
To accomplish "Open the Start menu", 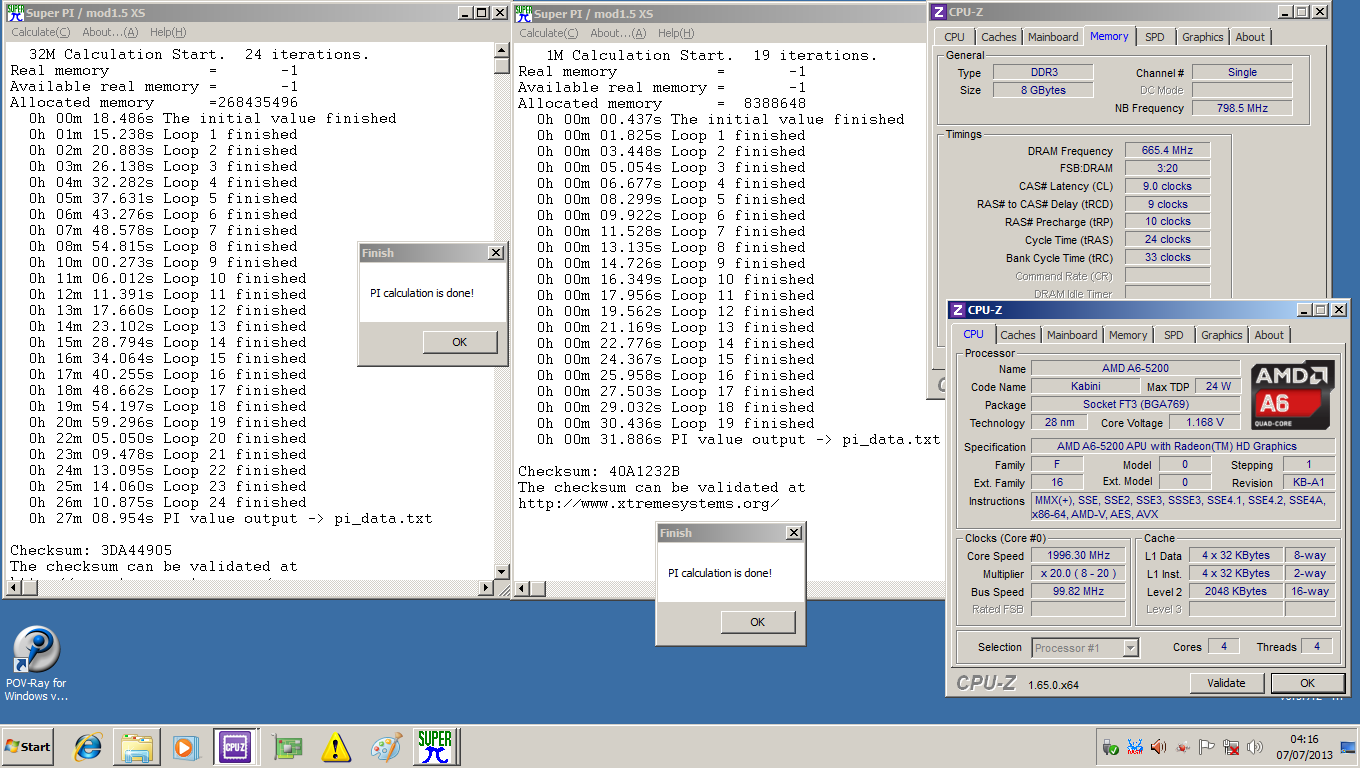I will 28,747.
